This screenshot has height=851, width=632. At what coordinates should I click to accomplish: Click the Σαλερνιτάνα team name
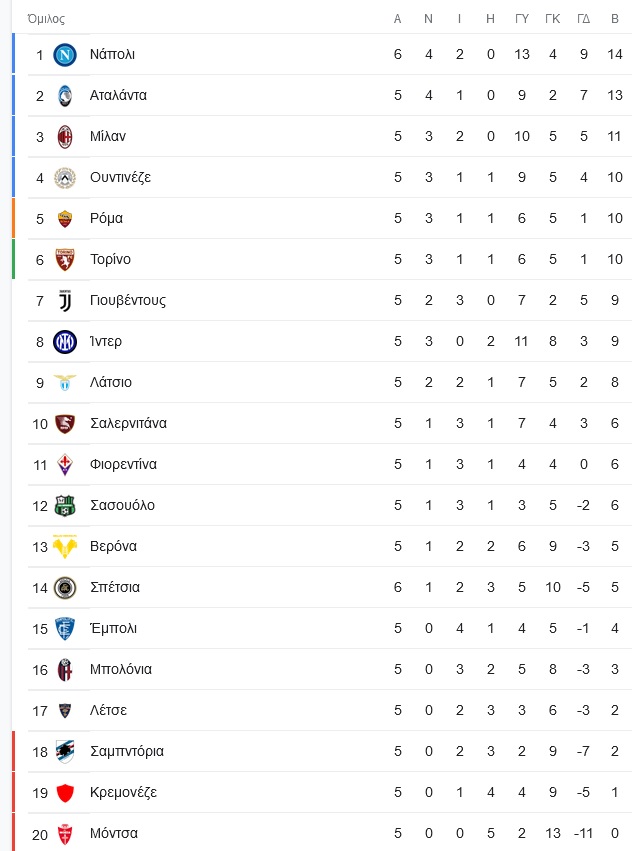128,423
